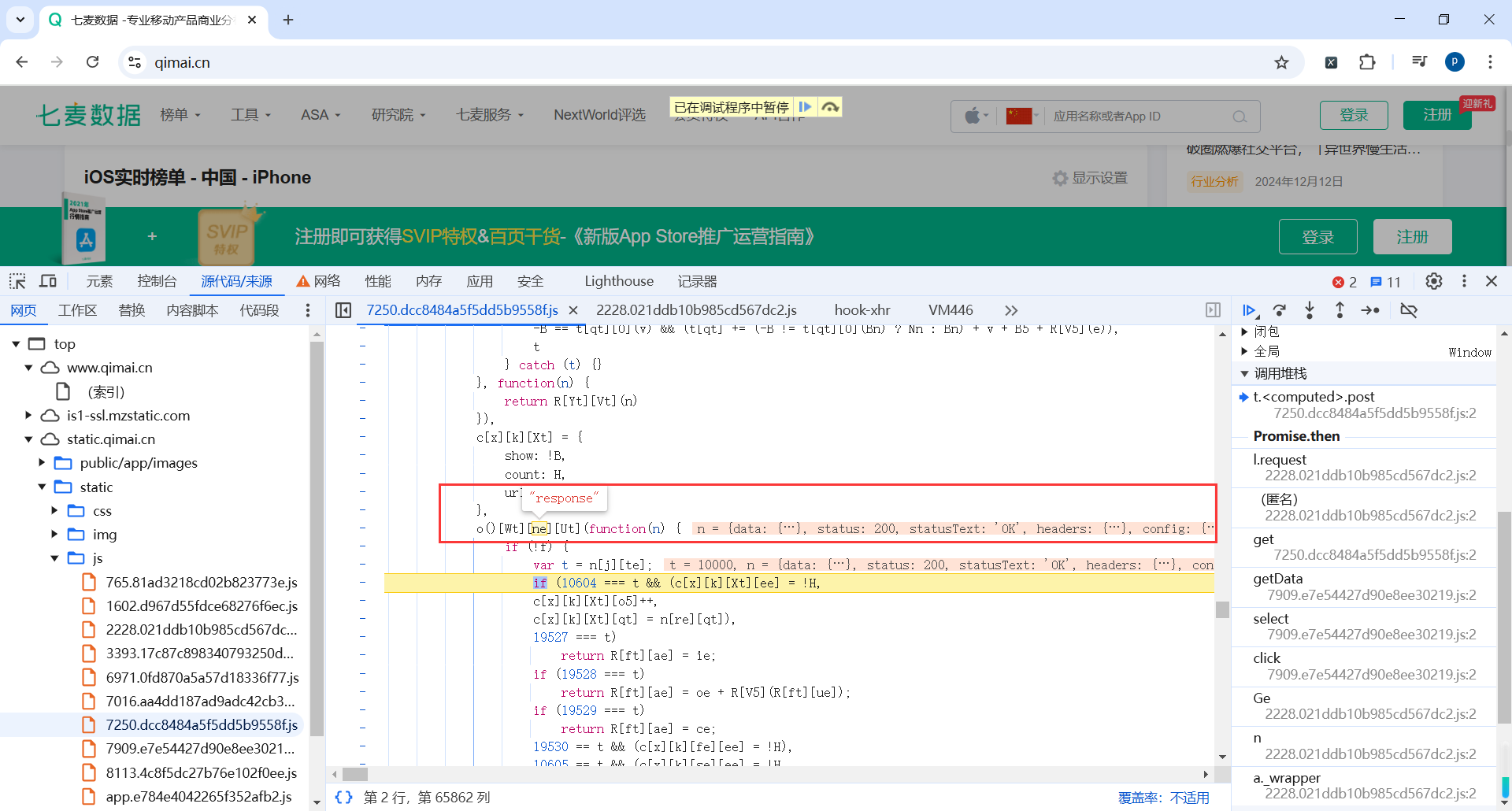The height and width of the screenshot is (811, 1512).
Task: Click the DevTools inspect element picker icon
Action: pos(17,281)
